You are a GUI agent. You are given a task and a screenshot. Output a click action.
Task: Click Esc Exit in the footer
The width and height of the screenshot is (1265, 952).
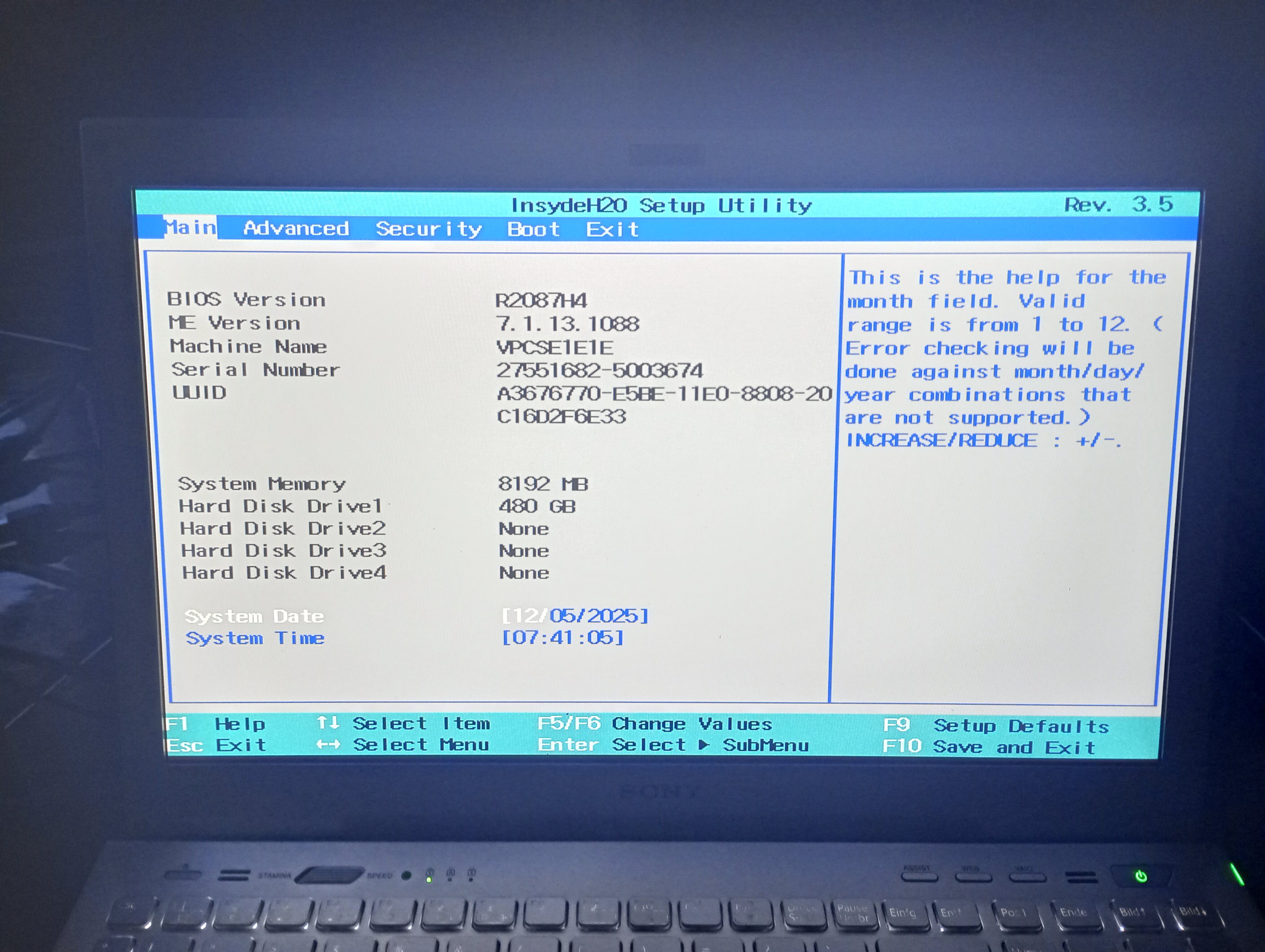click(216, 745)
